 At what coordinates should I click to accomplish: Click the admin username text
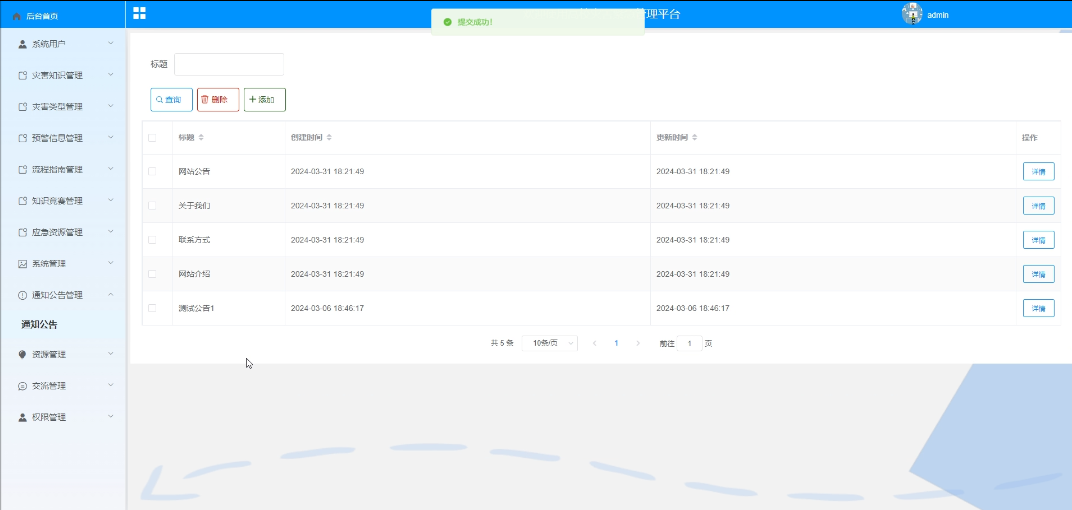click(x=937, y=15)
